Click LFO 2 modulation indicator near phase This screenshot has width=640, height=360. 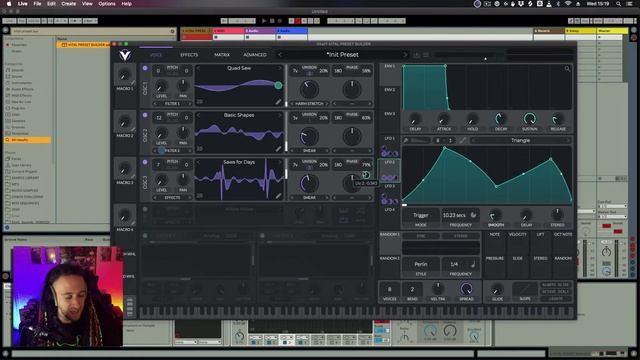(366, 175)
